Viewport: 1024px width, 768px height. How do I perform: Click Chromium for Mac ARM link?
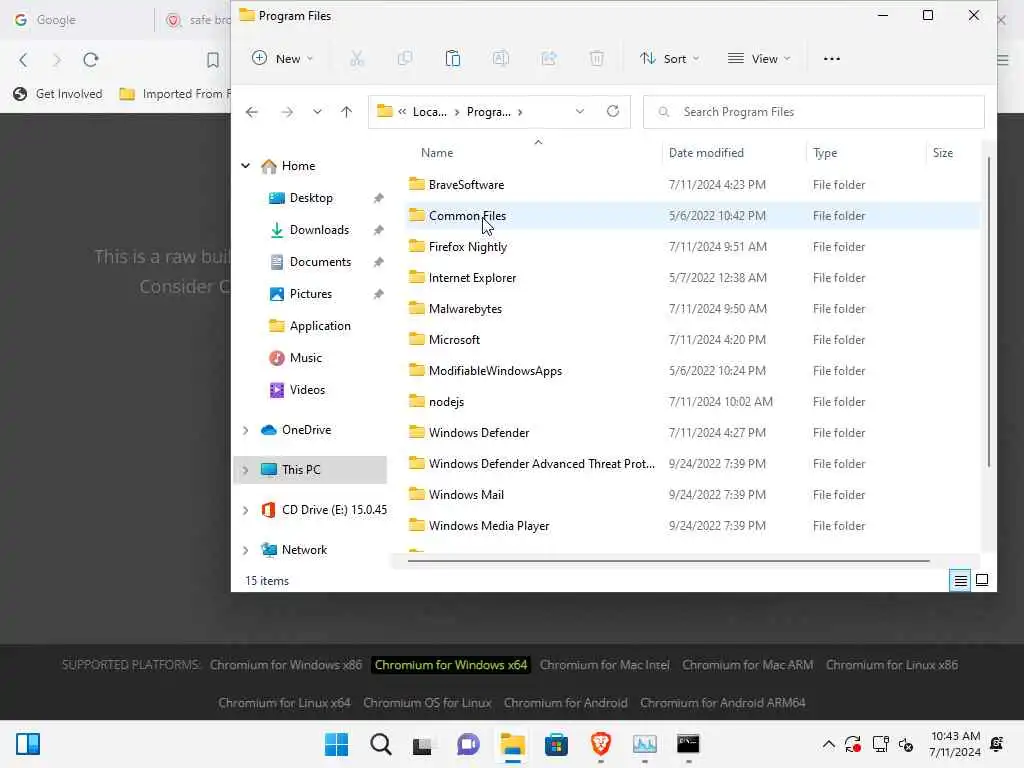(x=747, y=665)
